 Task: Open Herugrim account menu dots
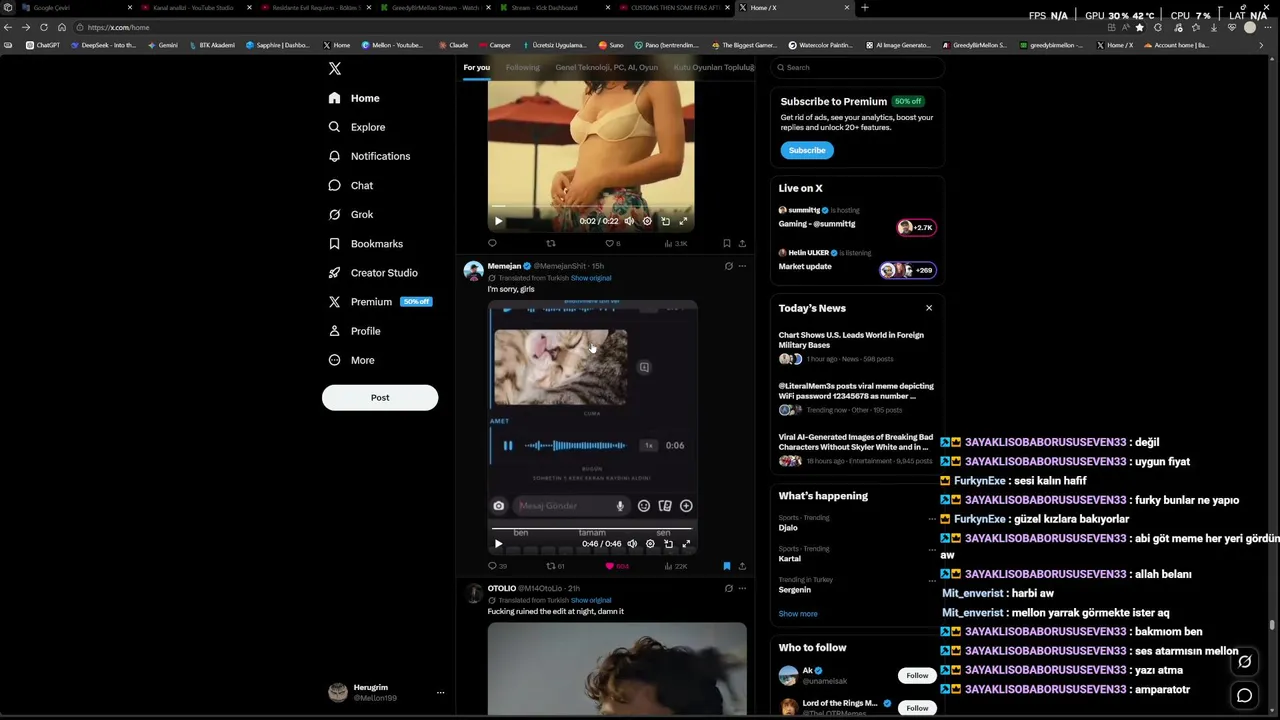tap(440, 692)
